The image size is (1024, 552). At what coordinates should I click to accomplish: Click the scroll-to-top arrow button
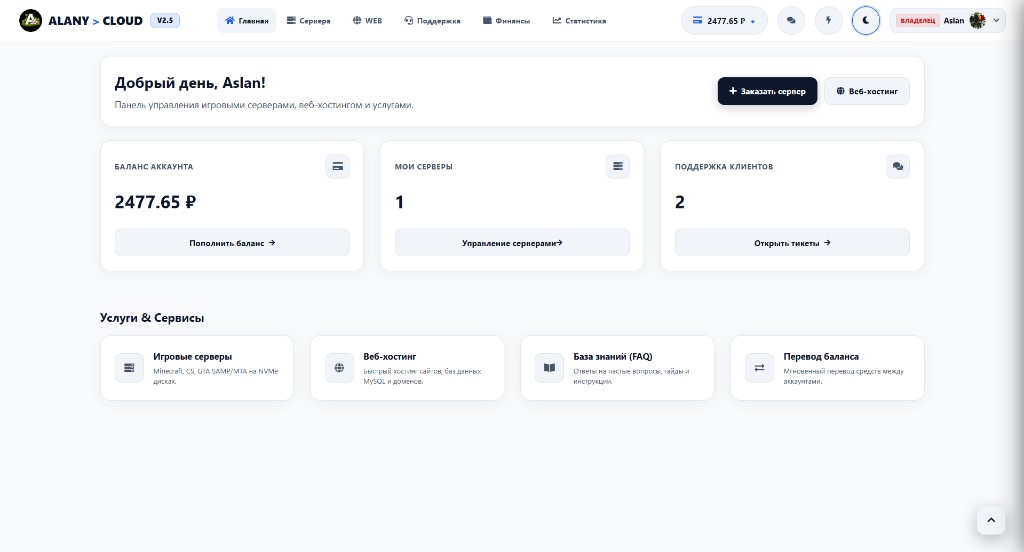pos(991,521)
